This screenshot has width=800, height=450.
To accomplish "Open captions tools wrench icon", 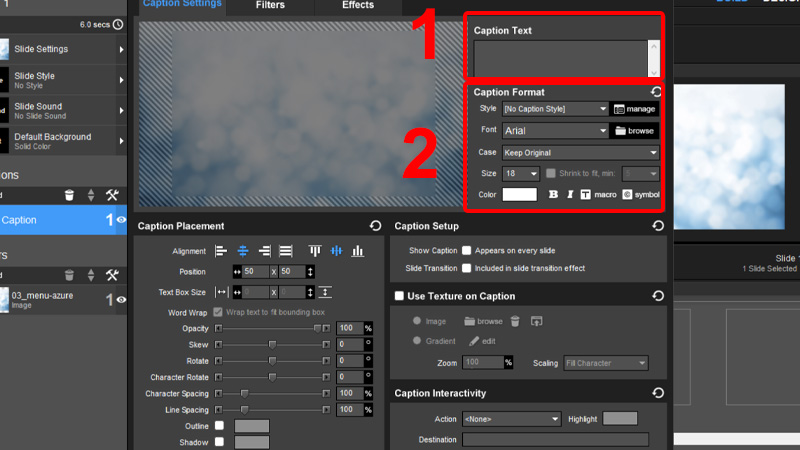I will pyautogui.click(x=112, y=195).
